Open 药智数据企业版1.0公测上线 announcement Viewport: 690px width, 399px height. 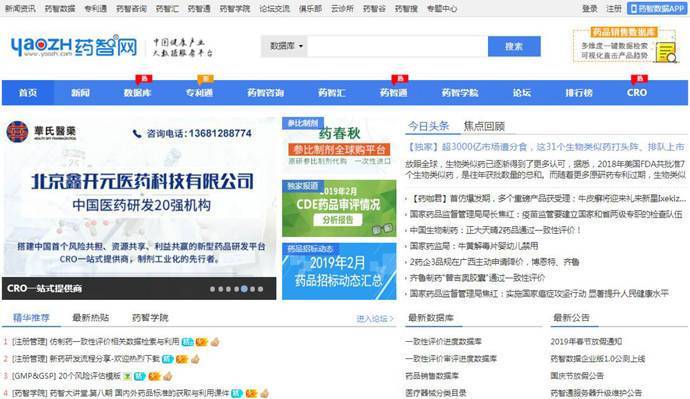pos(598,359)
